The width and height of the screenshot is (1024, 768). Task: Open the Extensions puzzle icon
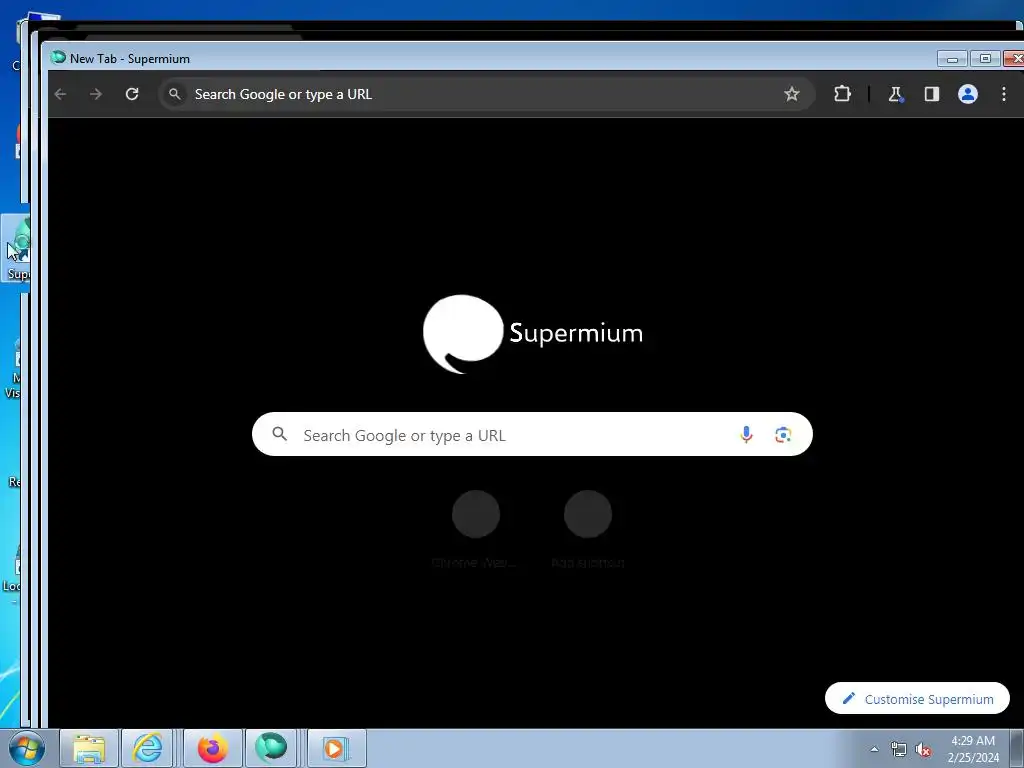842,94
